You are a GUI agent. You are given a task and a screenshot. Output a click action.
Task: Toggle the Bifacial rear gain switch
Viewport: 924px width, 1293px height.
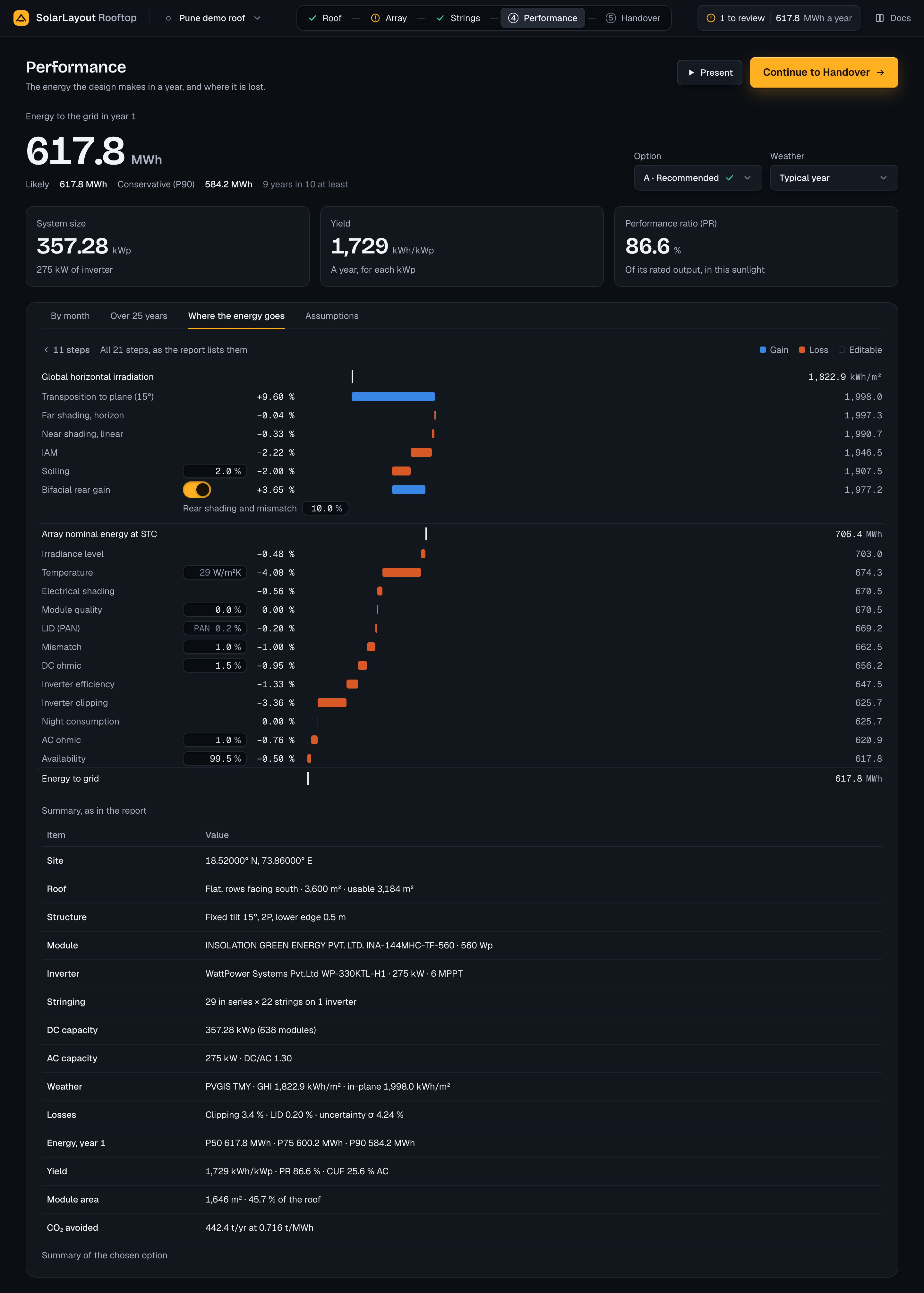click(x=197, y=490)
